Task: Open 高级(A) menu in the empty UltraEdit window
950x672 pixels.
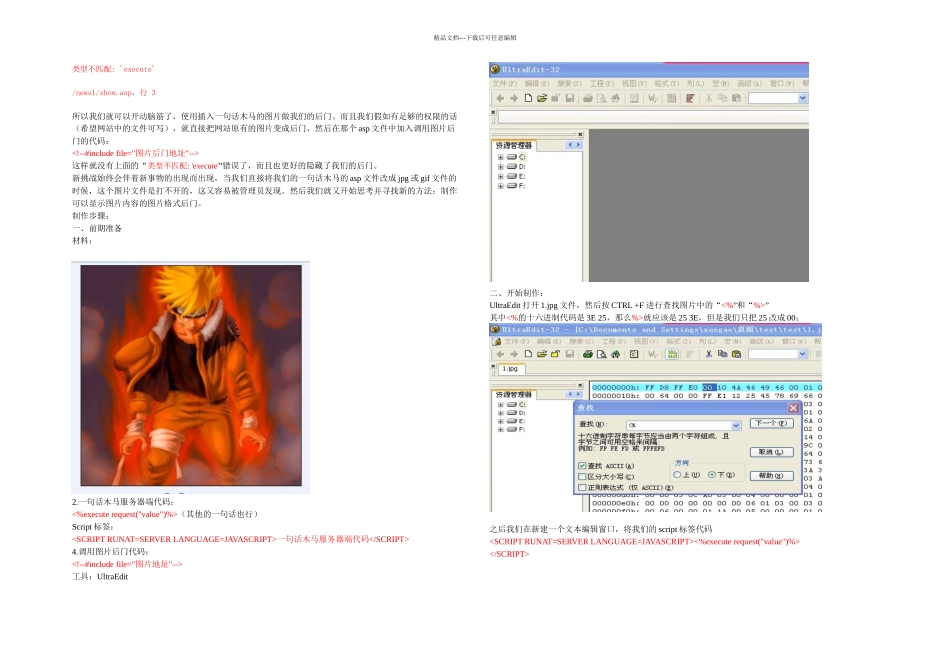Action: 749,84
